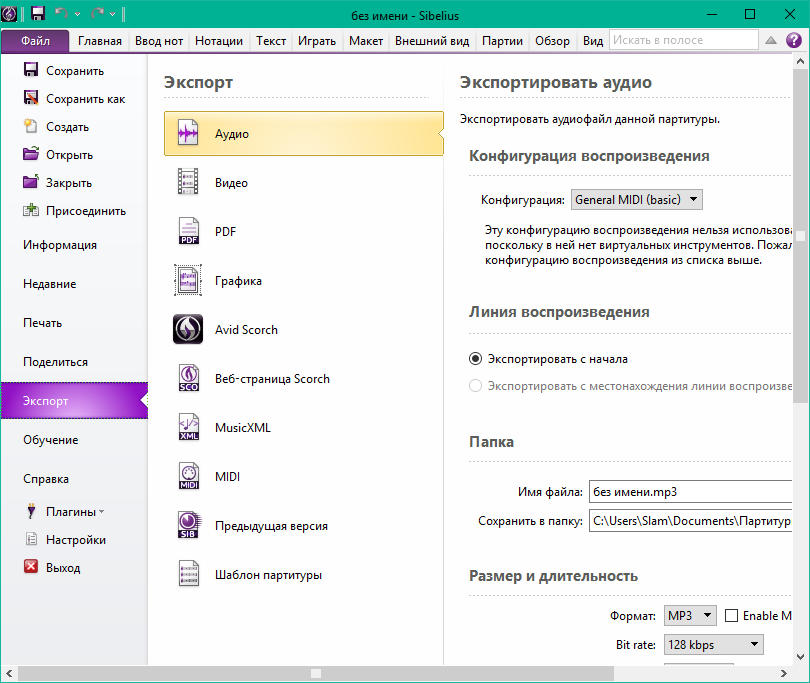Collapse the ribbon with the up triangle

click(x=770, y=40)
